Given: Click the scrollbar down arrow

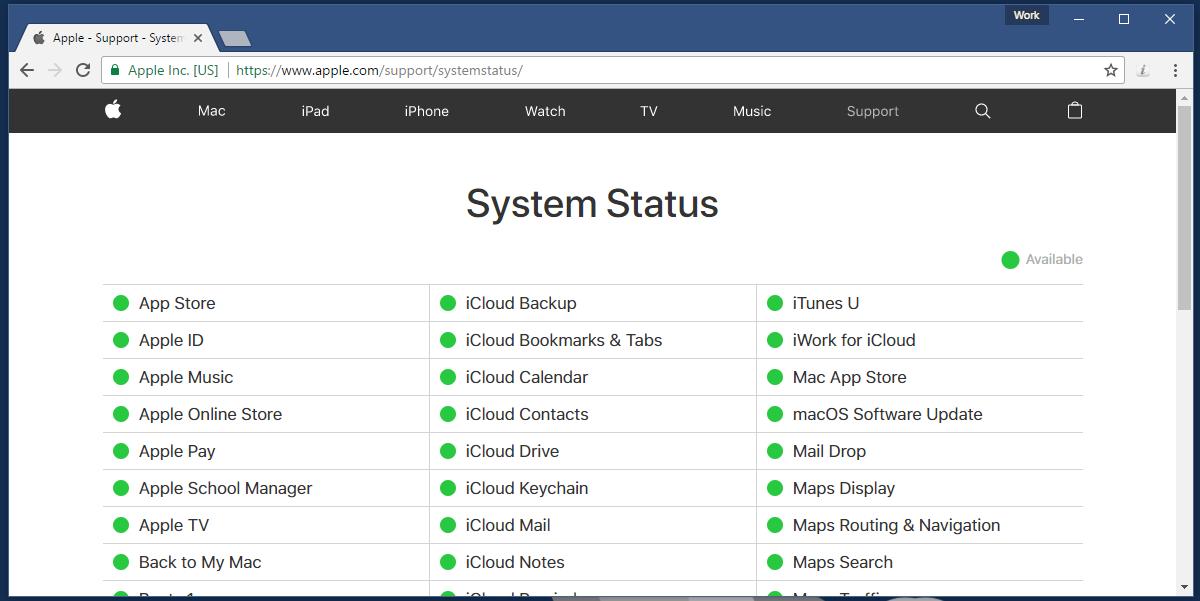Looking at the screenshot, I should tap(1184, 588).
